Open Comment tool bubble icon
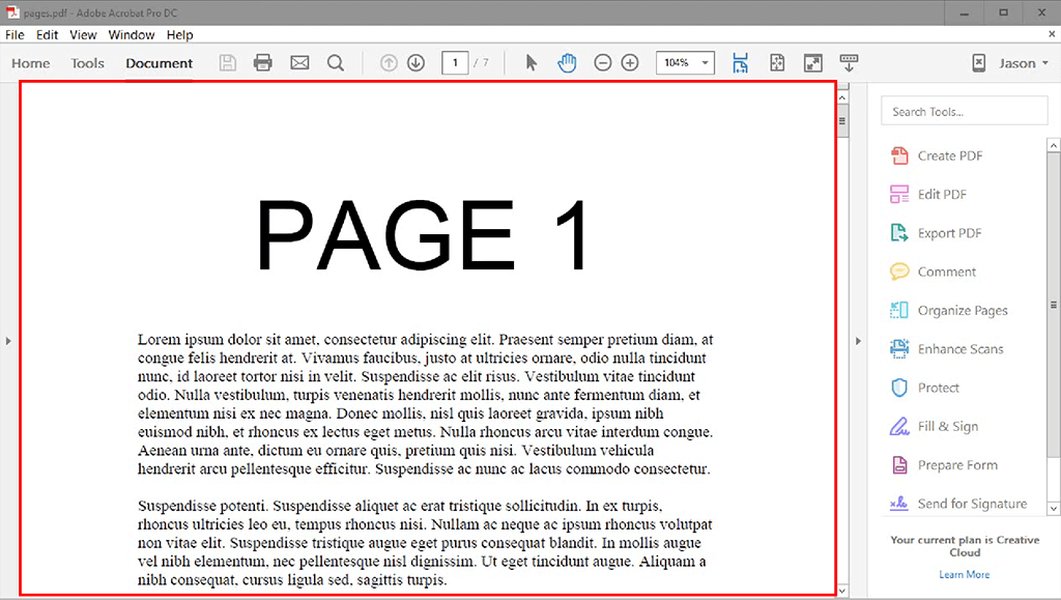 pyautogui.click(x=899, y=271)
